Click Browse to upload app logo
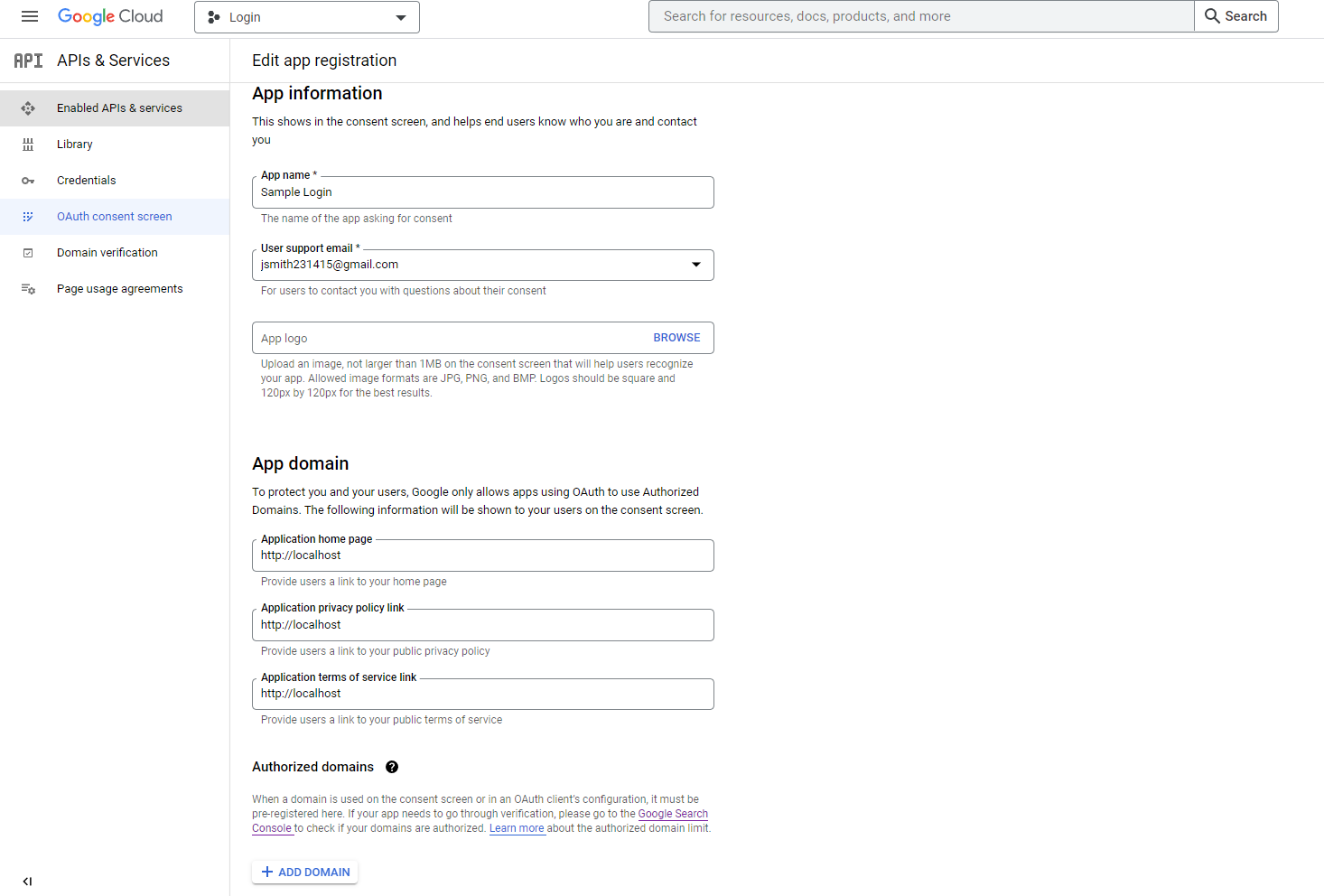The image size is (1324, 896). (x=676, y=338)
